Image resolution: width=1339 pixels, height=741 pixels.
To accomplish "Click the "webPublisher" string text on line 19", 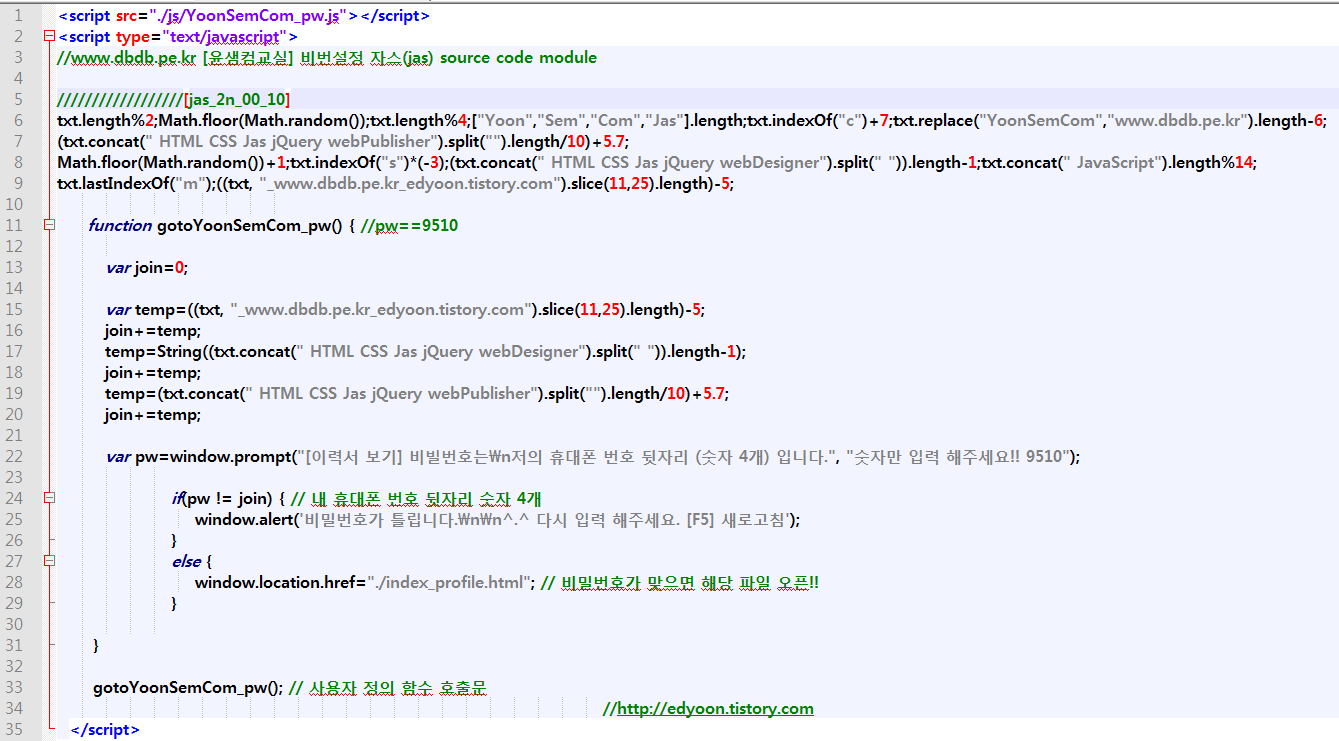I will click(x=479, y=394).
